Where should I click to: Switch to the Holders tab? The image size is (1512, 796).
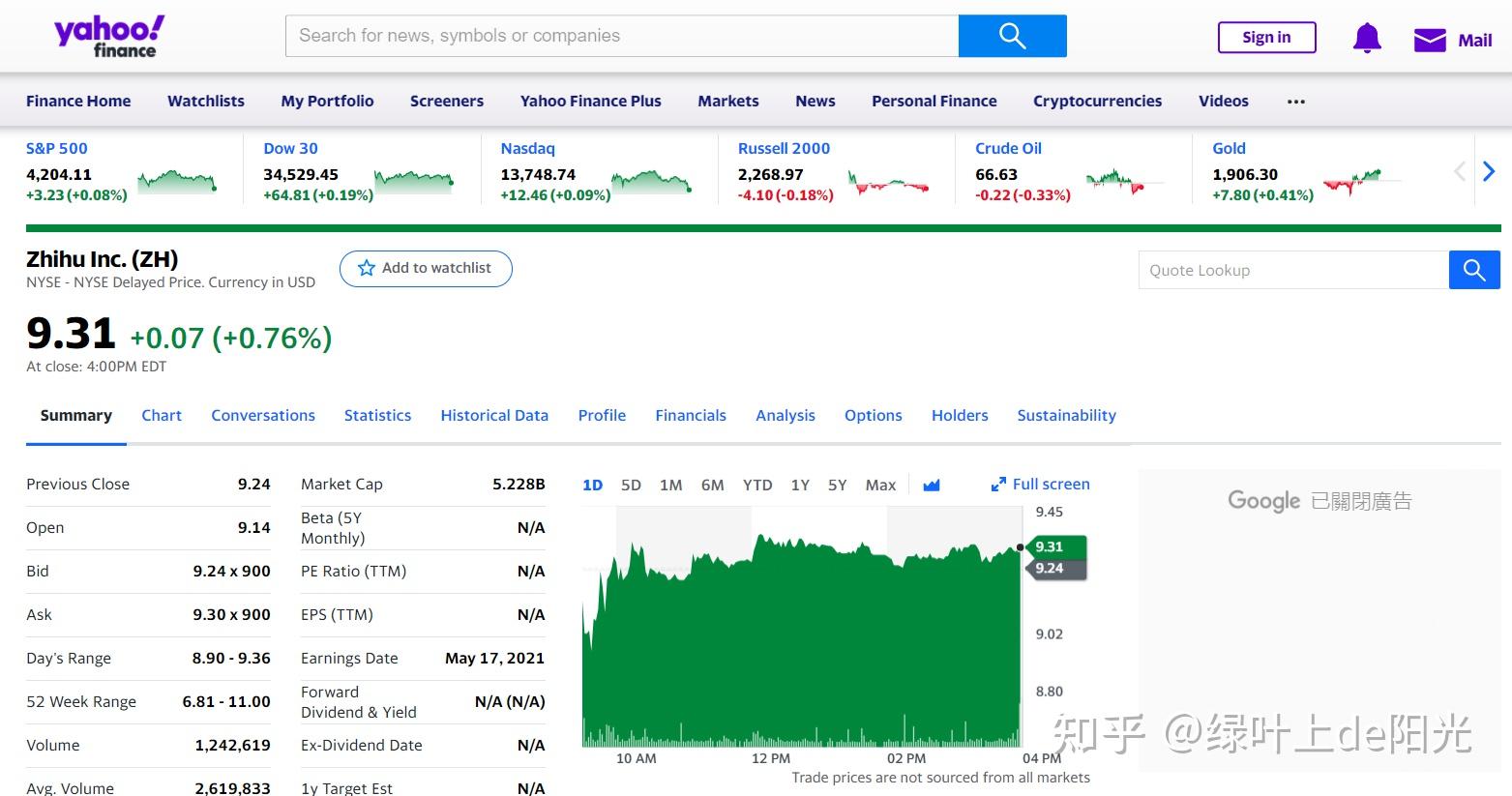tap(960, 415)
